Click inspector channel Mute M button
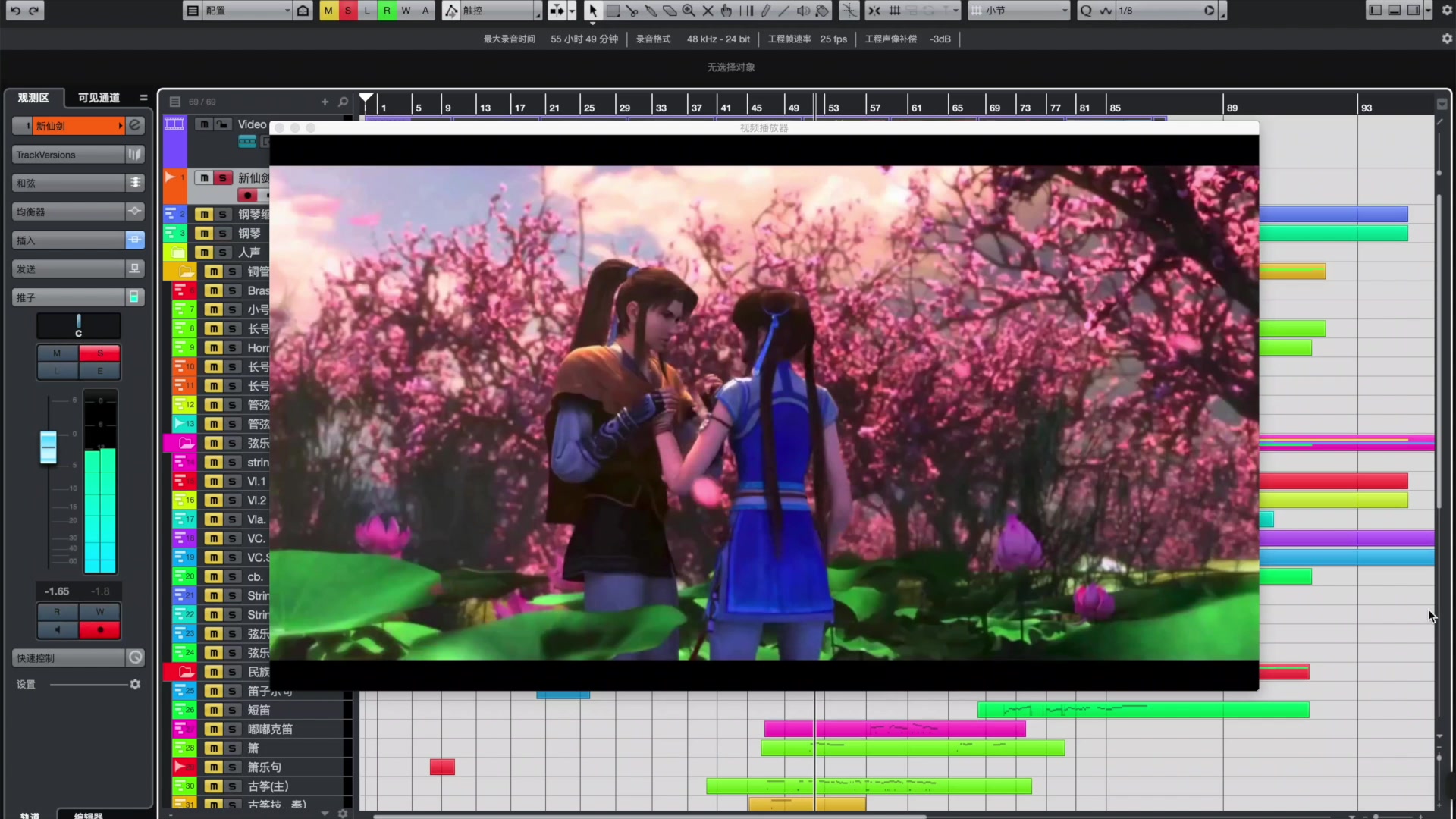 click(57, 353)
